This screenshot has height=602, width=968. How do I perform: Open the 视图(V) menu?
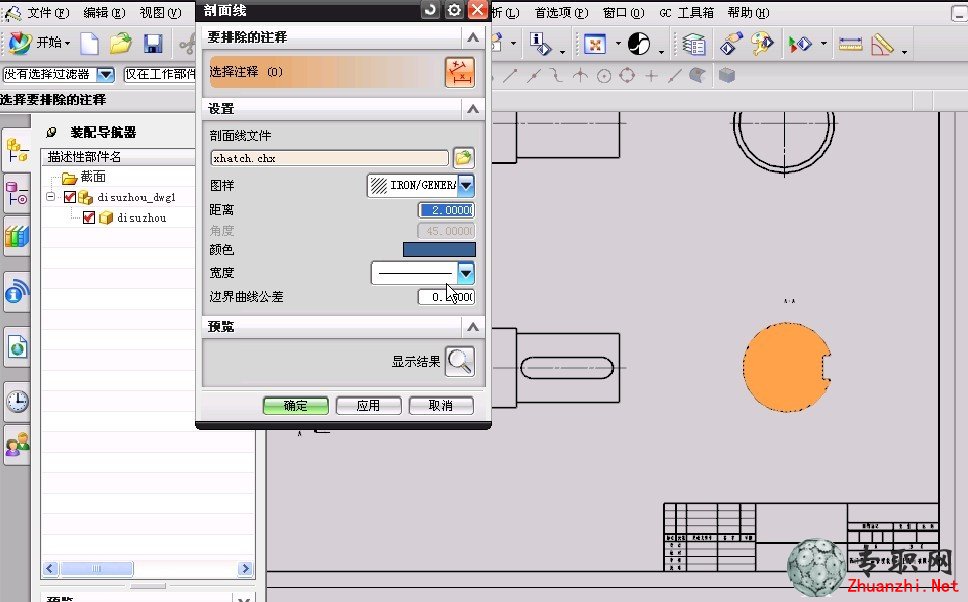160,12
